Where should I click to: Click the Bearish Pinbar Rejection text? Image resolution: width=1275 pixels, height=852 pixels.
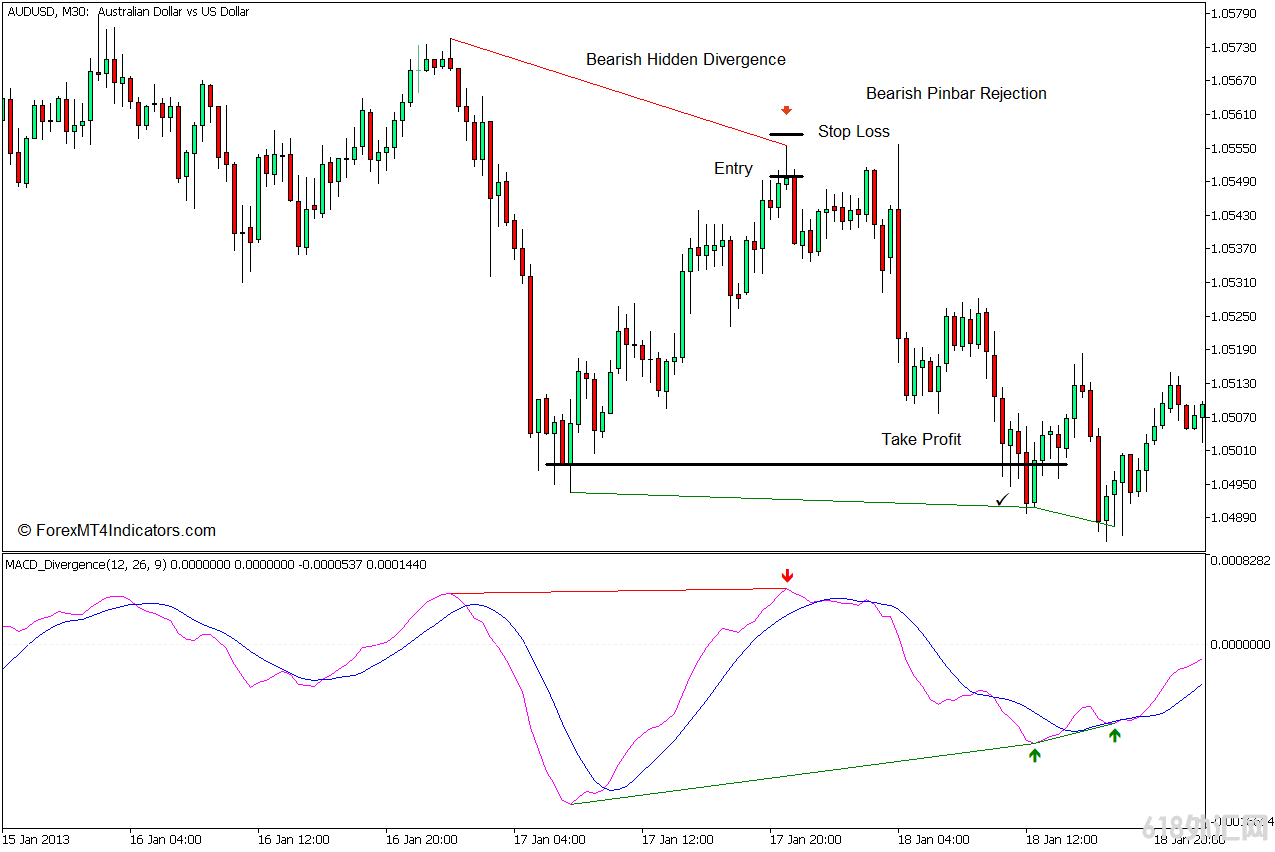pyautogui.click(x=956, y=93)
